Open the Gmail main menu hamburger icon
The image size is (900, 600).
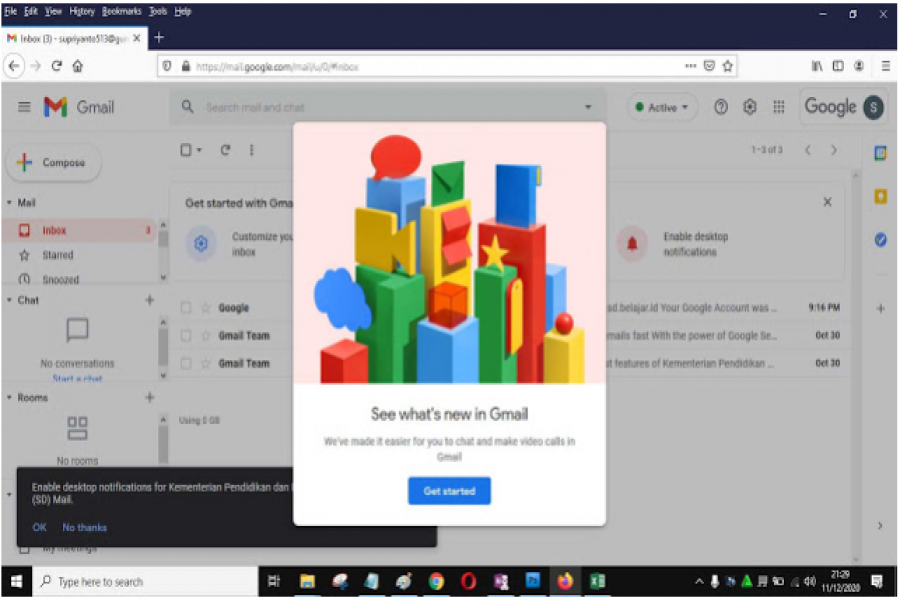[24, 107]
